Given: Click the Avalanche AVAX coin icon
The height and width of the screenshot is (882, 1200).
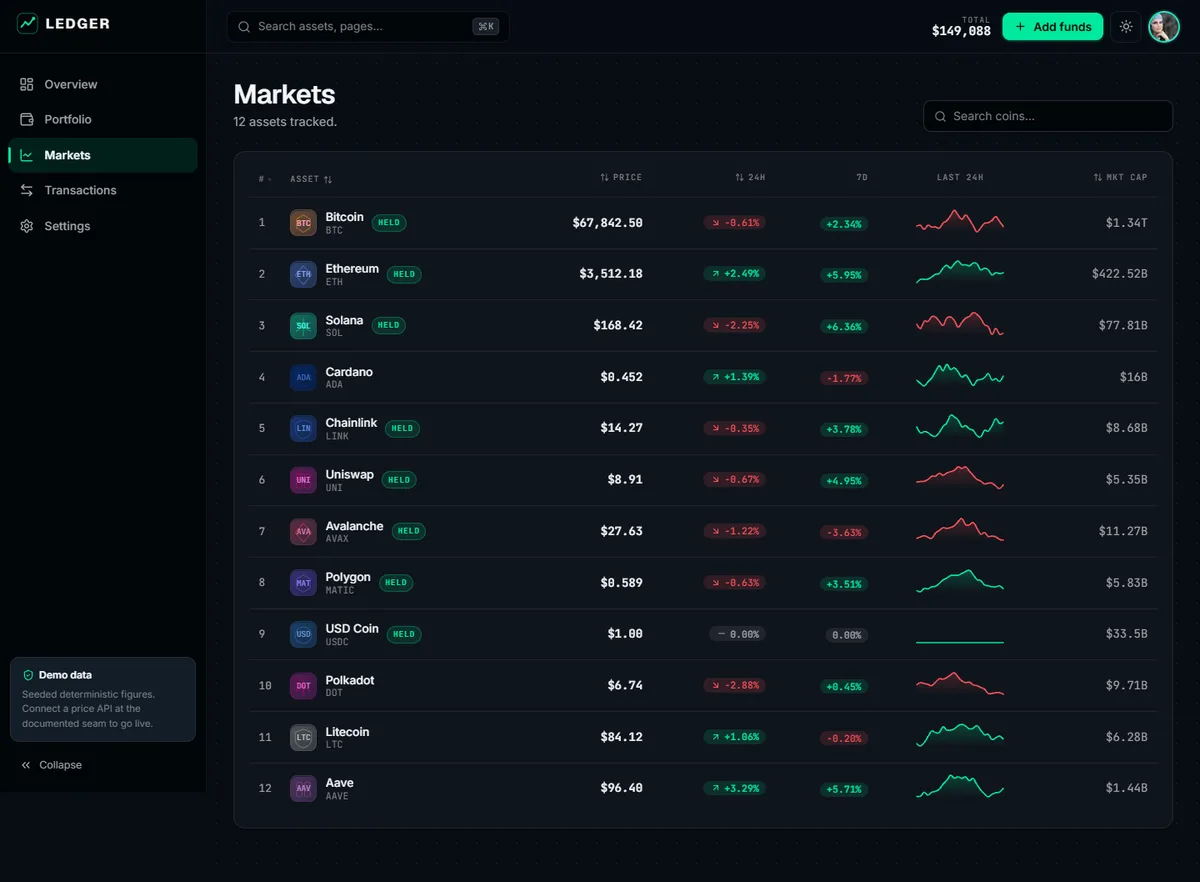Looking at the screenshot, I should 303,531.
